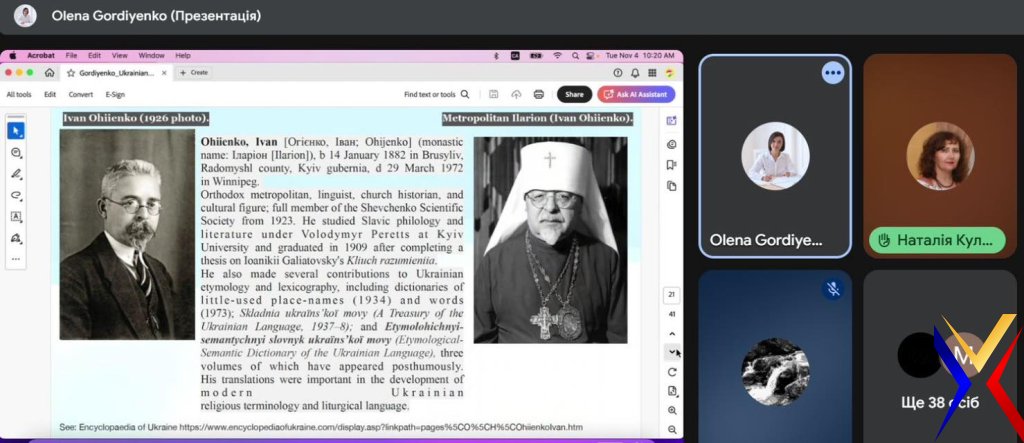Screen dimensions: 1024x443
Task: Select the arrow Selection tool in Acrobat
Action: pos(16,131)
